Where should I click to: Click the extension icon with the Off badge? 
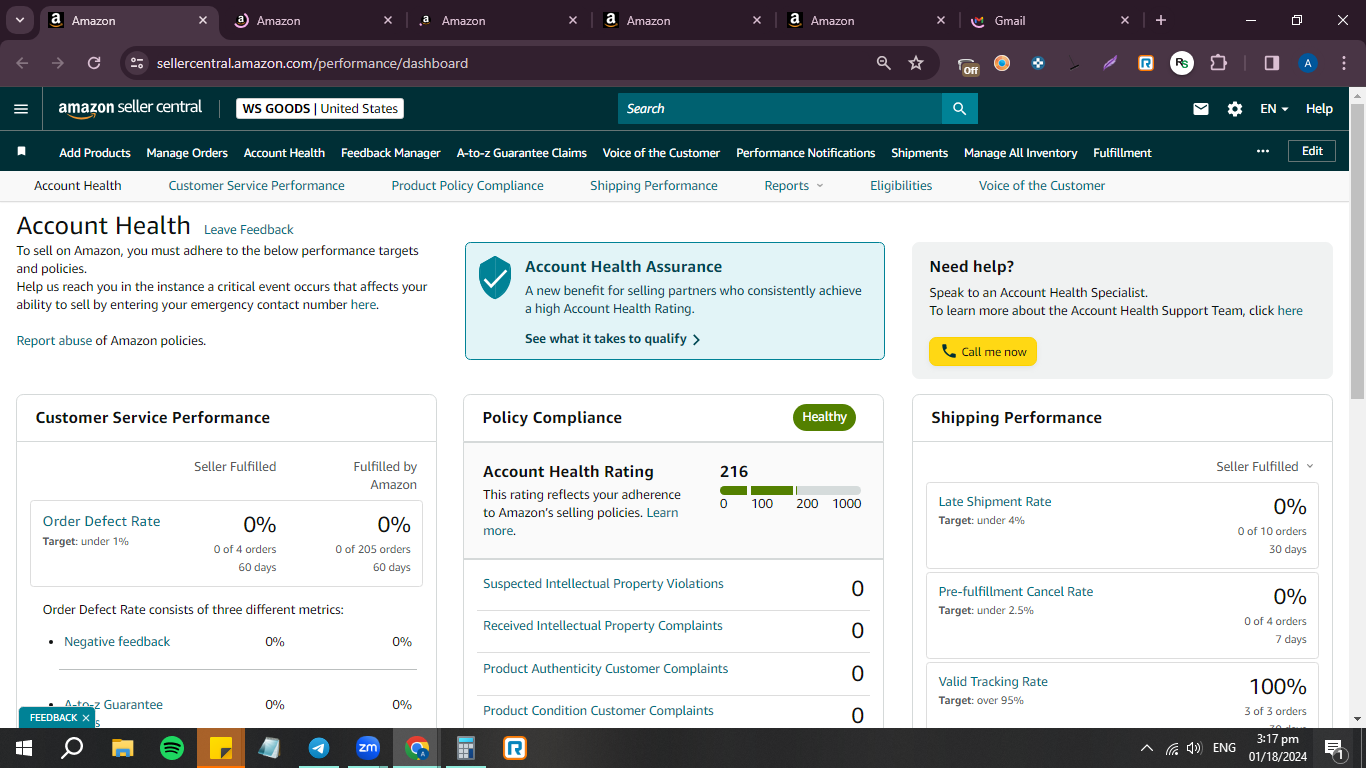pos(968,65)
